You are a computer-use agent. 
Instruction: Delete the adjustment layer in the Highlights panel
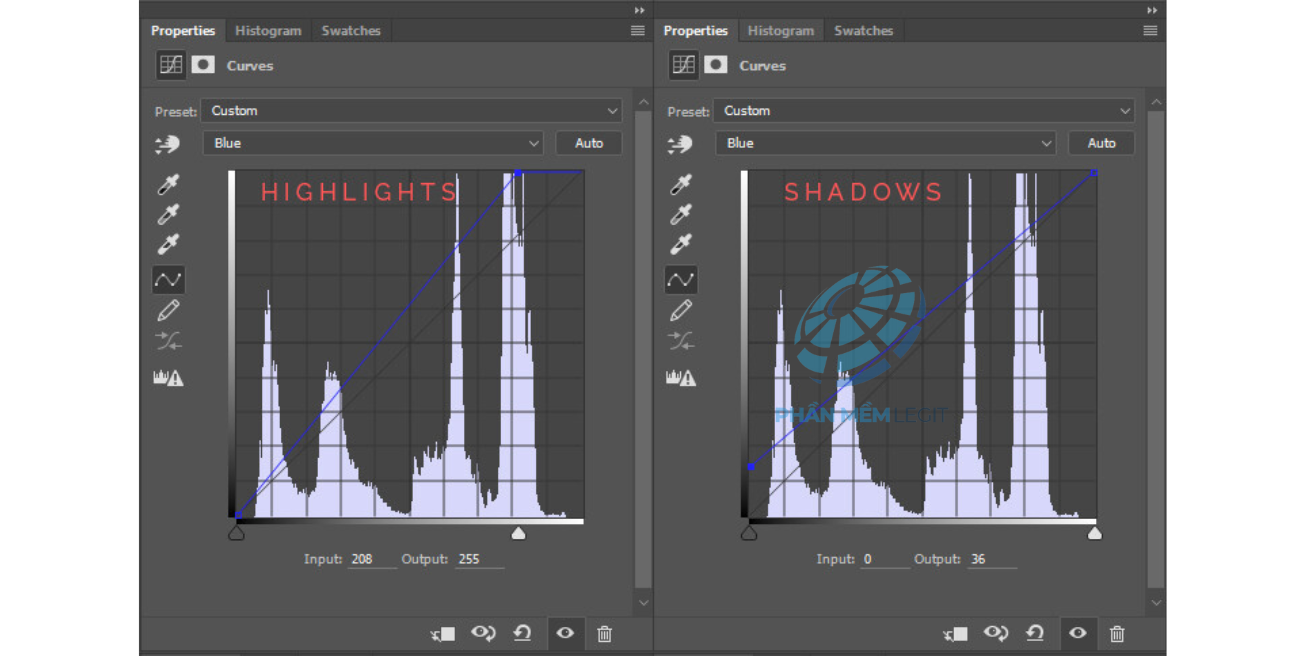pyautogui.click(x=604, y=633)
